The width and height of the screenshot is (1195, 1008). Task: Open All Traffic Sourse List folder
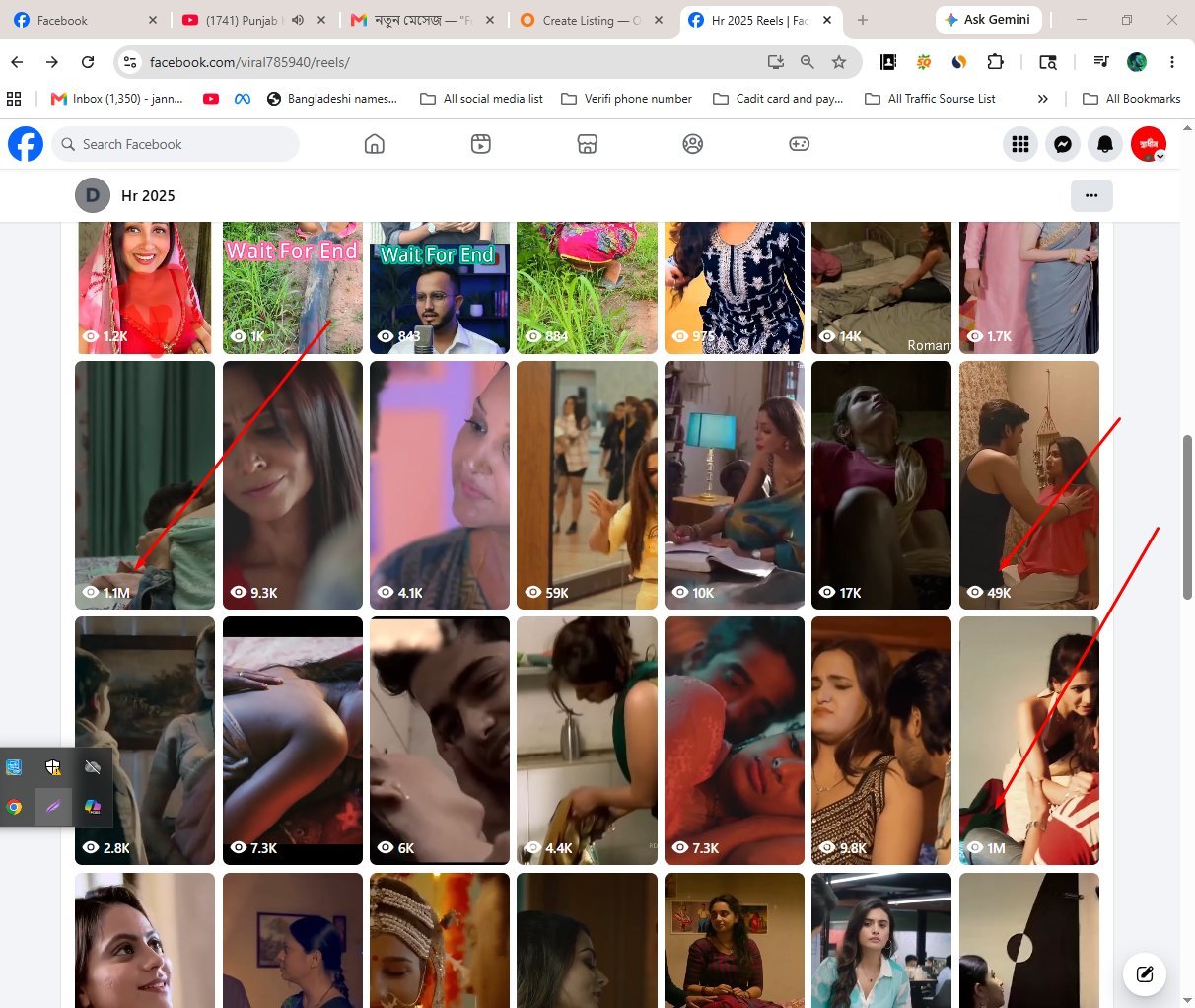931,99
